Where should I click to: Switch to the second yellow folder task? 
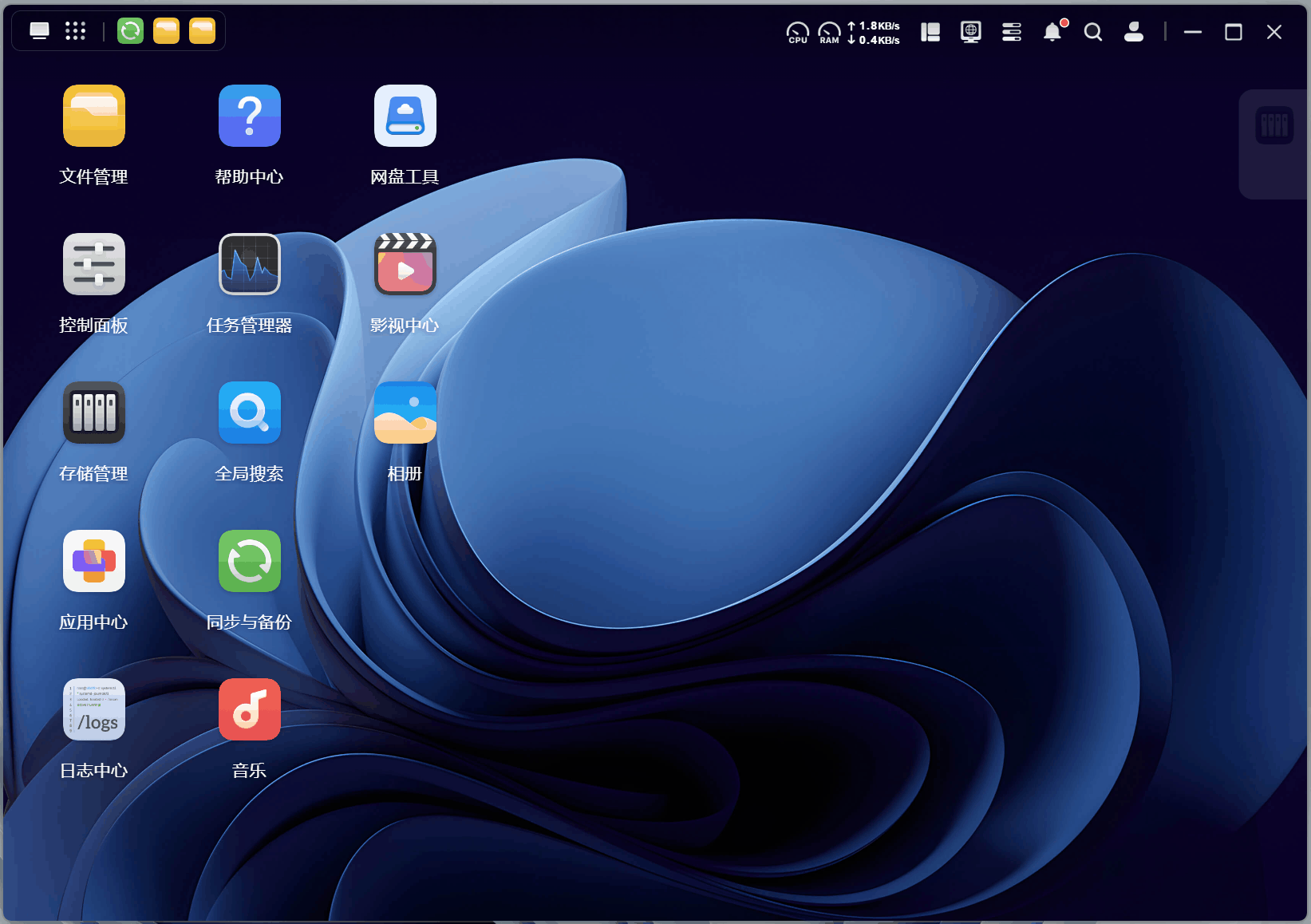coord(203,31)
